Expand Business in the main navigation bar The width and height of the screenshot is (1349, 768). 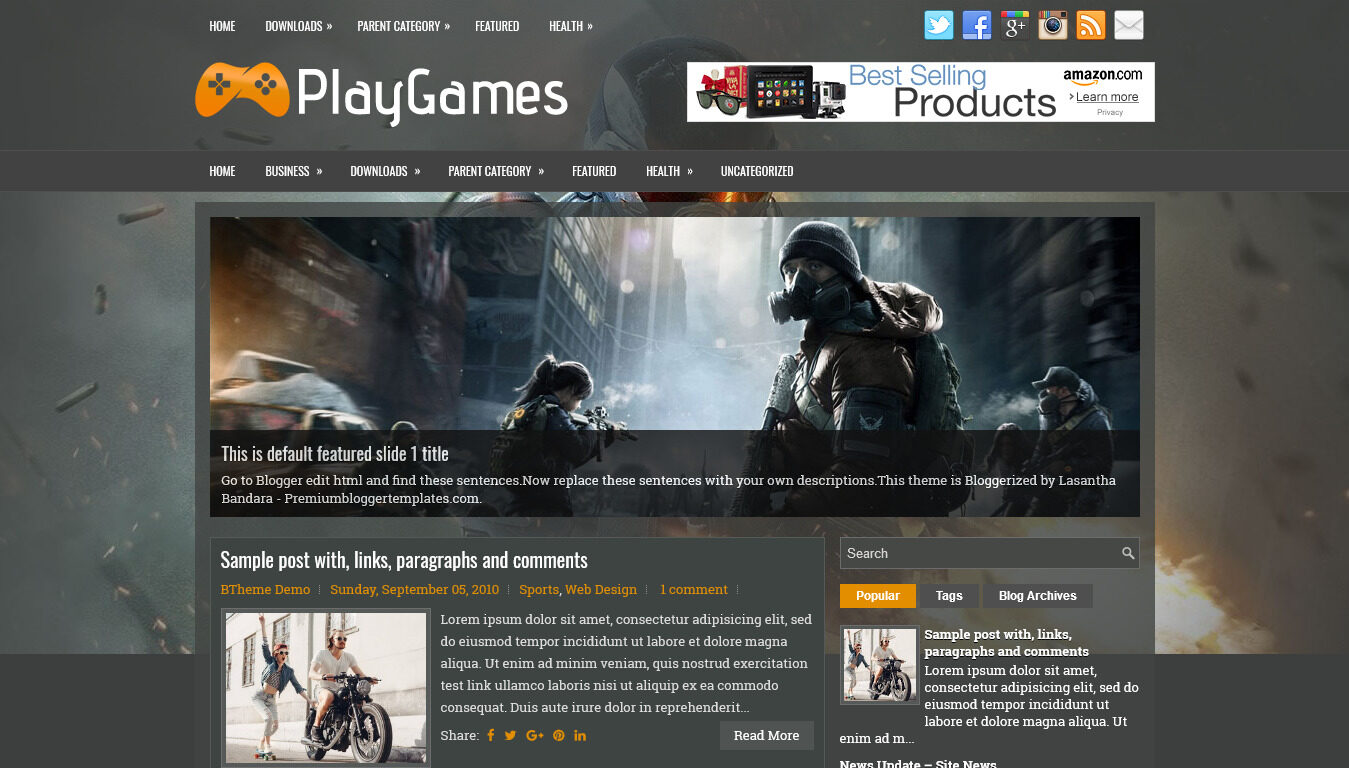tap(293, 171)
